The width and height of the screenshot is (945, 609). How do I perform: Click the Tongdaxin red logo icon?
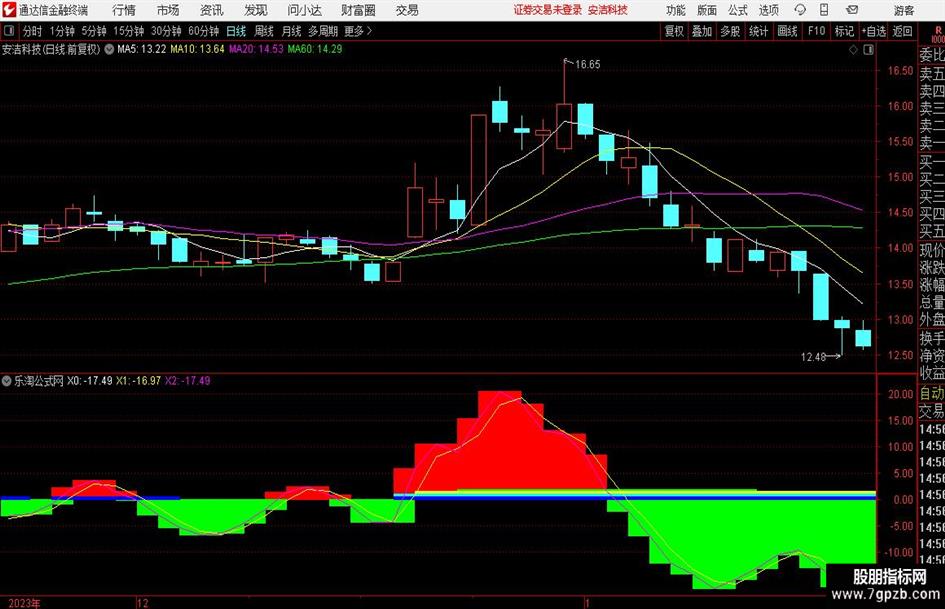click(x=9, y=10)
